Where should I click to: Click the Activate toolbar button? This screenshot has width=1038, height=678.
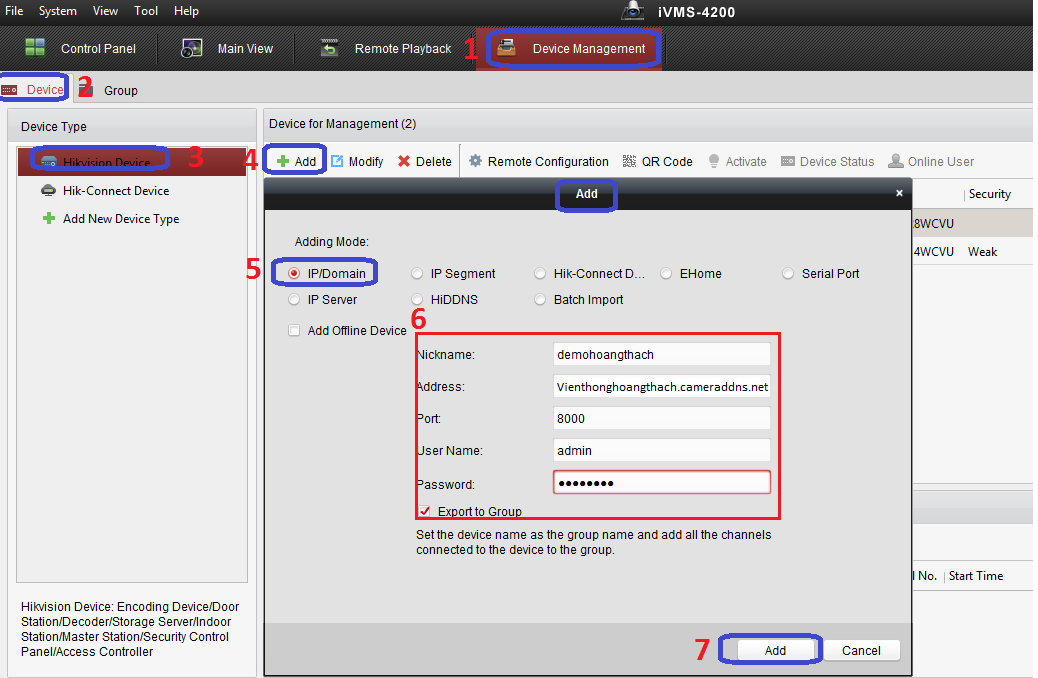[x=737, y=162]
